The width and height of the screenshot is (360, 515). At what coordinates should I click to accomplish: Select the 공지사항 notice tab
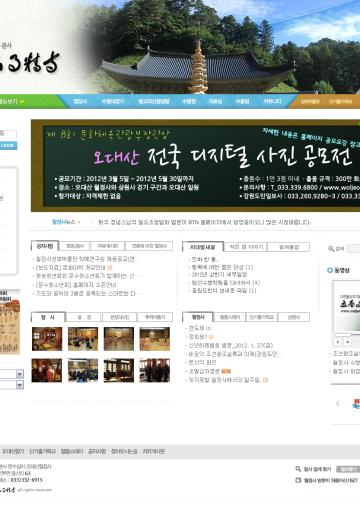pos(45,246)
